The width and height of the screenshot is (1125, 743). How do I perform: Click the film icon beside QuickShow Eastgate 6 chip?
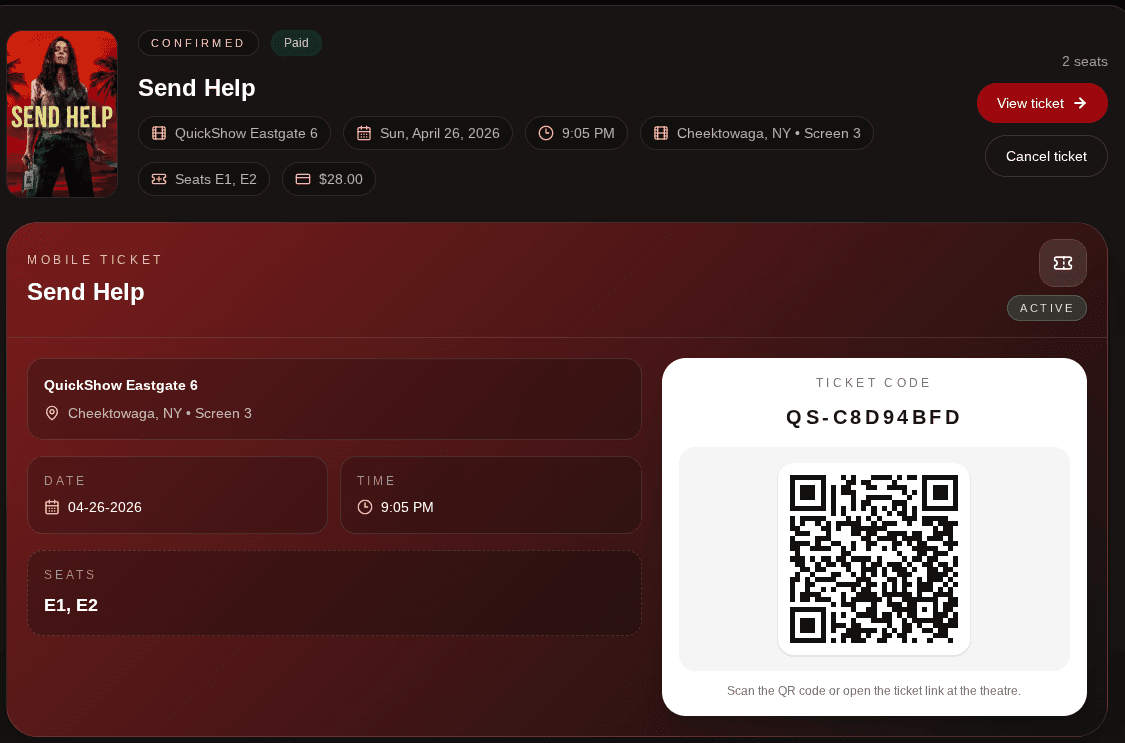tap(159, 133)
